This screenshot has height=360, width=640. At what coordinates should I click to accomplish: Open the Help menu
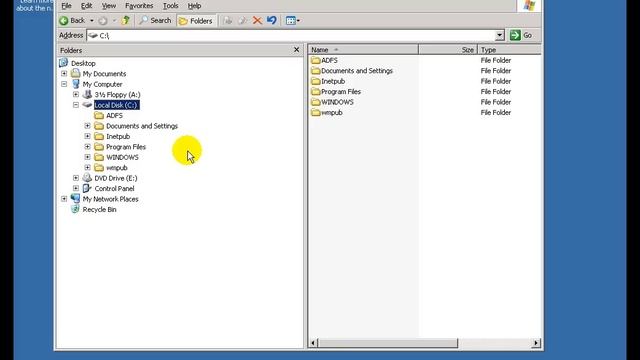click(194, 6)
